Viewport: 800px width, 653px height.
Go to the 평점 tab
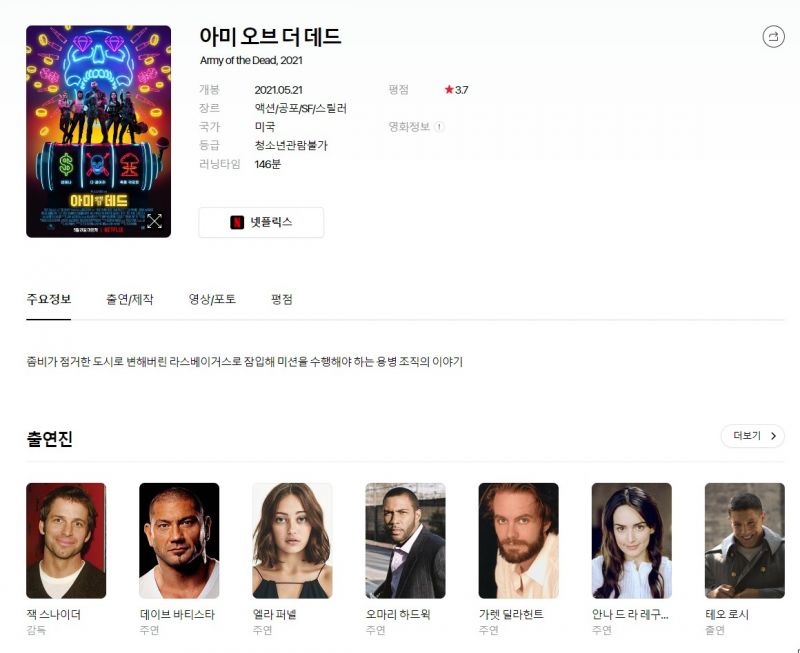(x=282, y=299)
